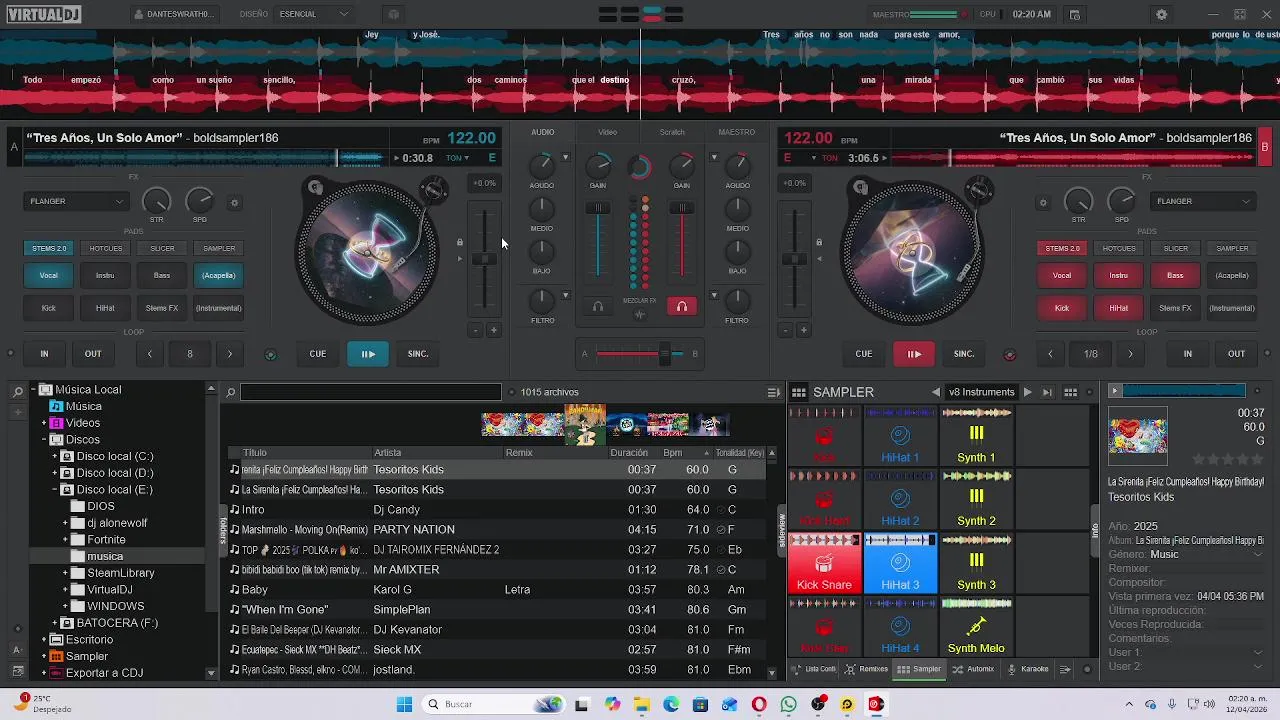Trigger the HiHat 1 sampler pad
The image size is (1280, 720).
[x=900, y=436]
